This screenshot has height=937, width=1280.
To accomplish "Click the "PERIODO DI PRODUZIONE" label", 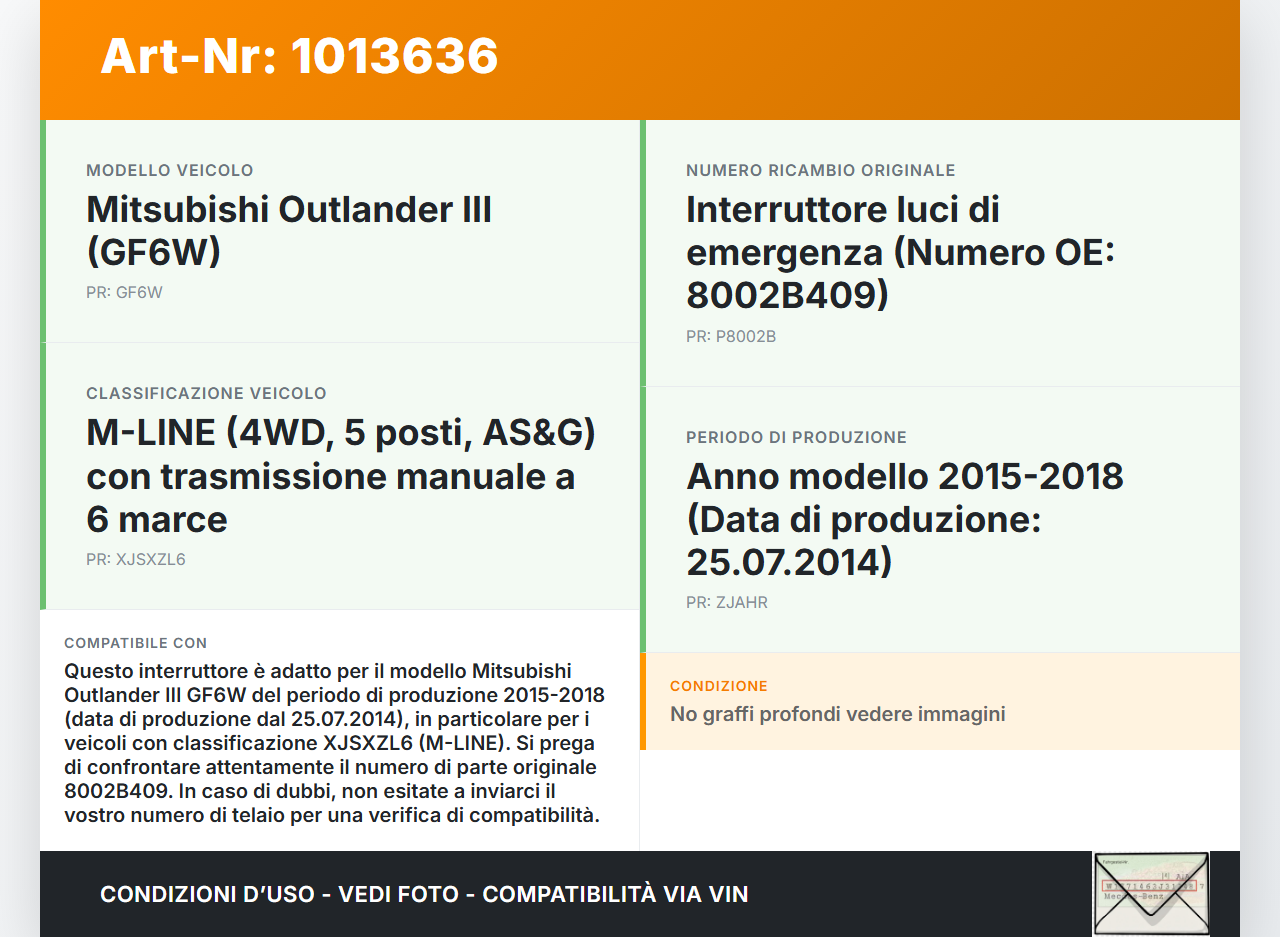I will [796, 437].
